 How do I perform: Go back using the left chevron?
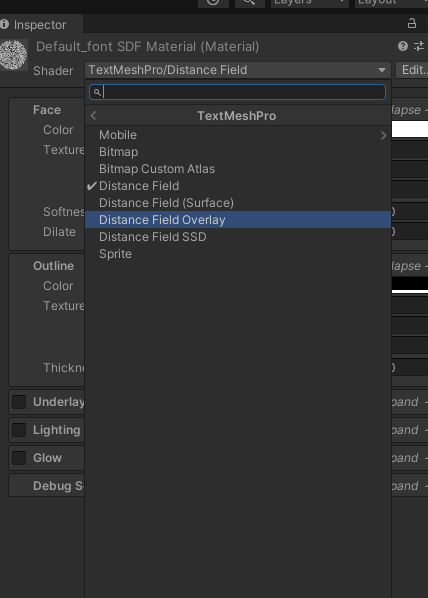pyautogui.click(x=93, y=116)
